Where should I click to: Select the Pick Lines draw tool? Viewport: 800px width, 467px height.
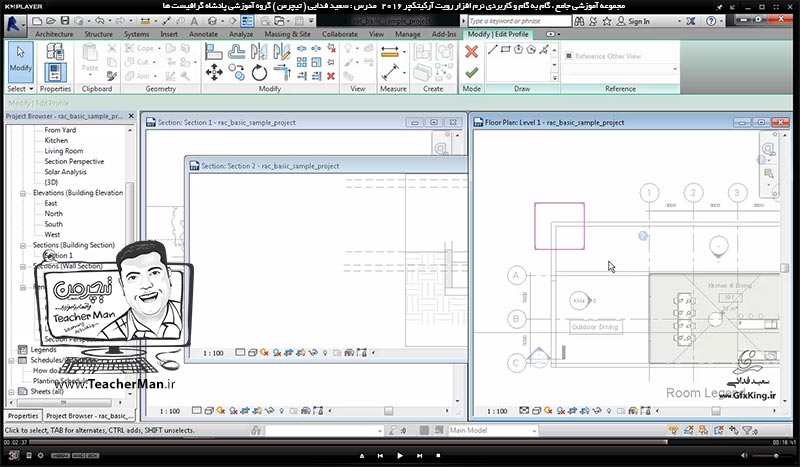point(544,50)
